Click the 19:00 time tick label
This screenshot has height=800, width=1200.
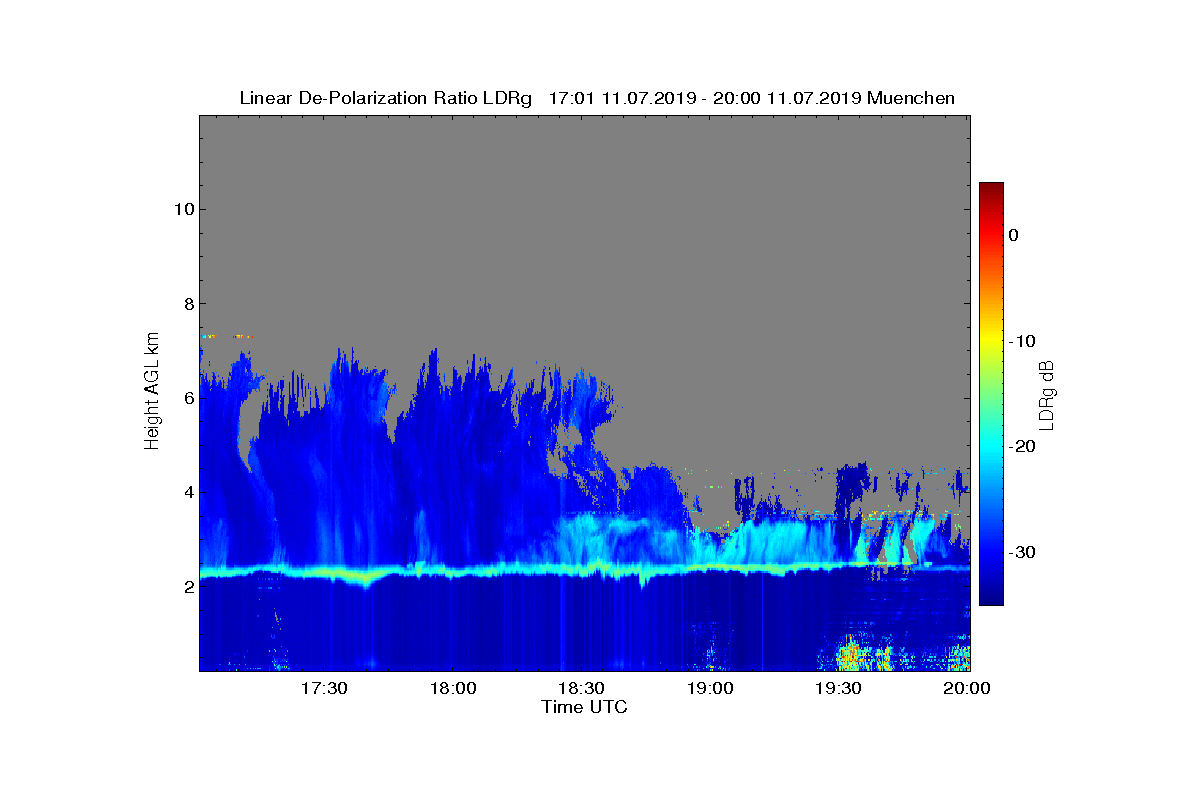tap(709, 689)
